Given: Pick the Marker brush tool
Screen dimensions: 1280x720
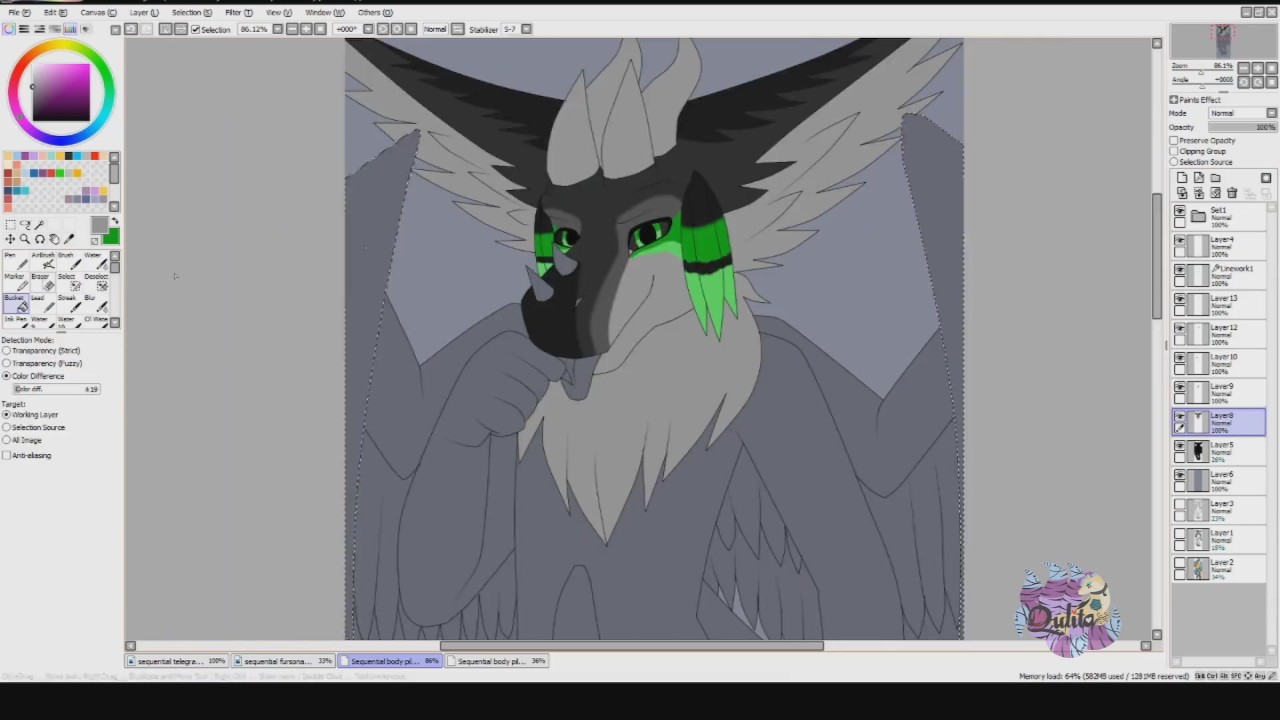Looking at the screenshot, I should coord(14,281).
